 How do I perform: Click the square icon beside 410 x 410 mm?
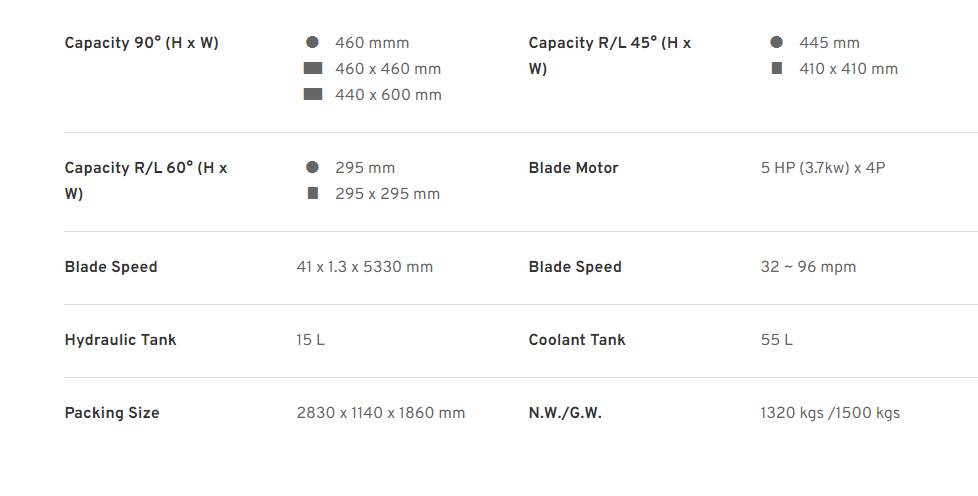[x=777, y=68]
